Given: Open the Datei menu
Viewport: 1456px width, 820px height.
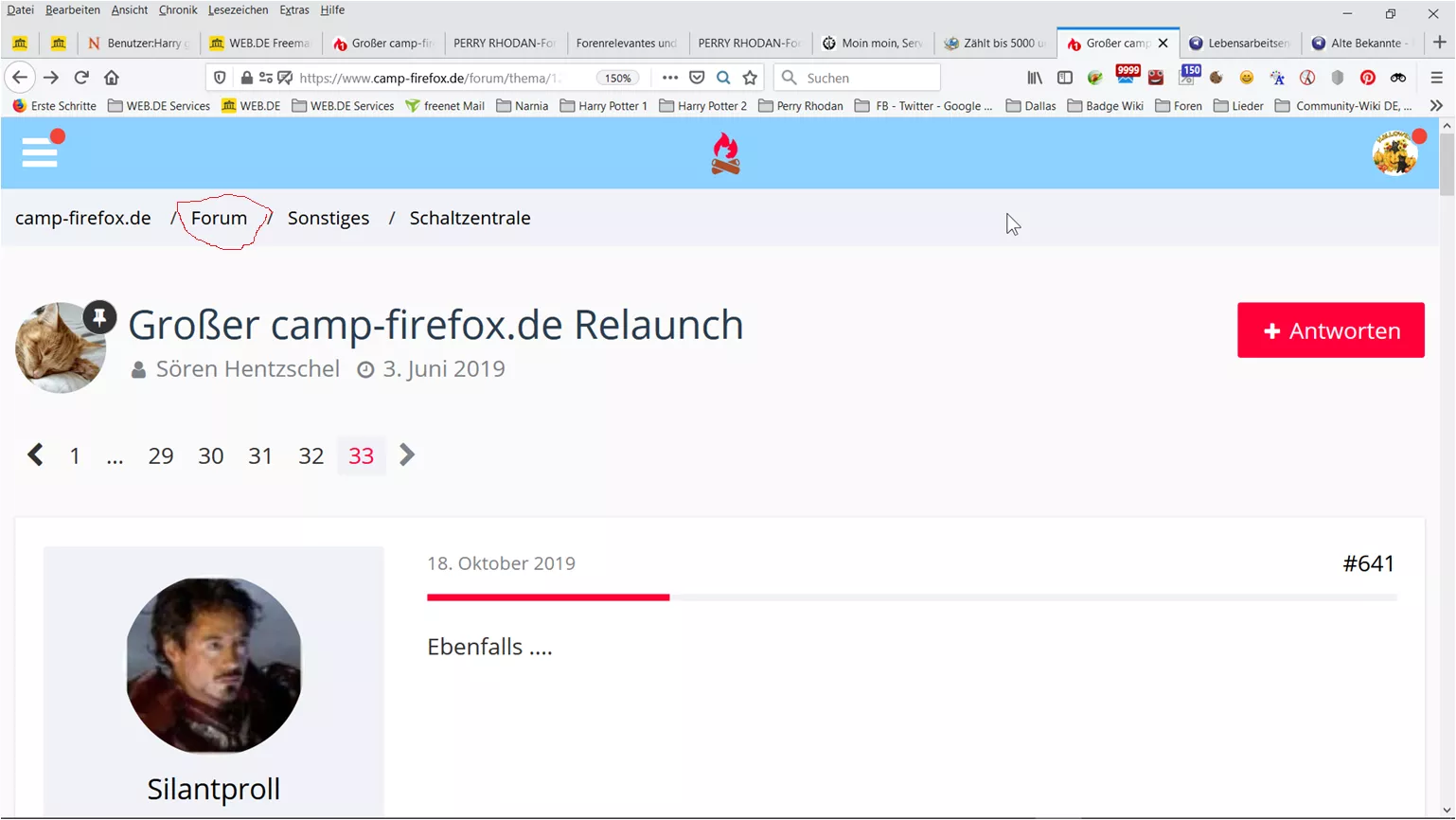Looking at the screenshot, I should coord(20,10).
